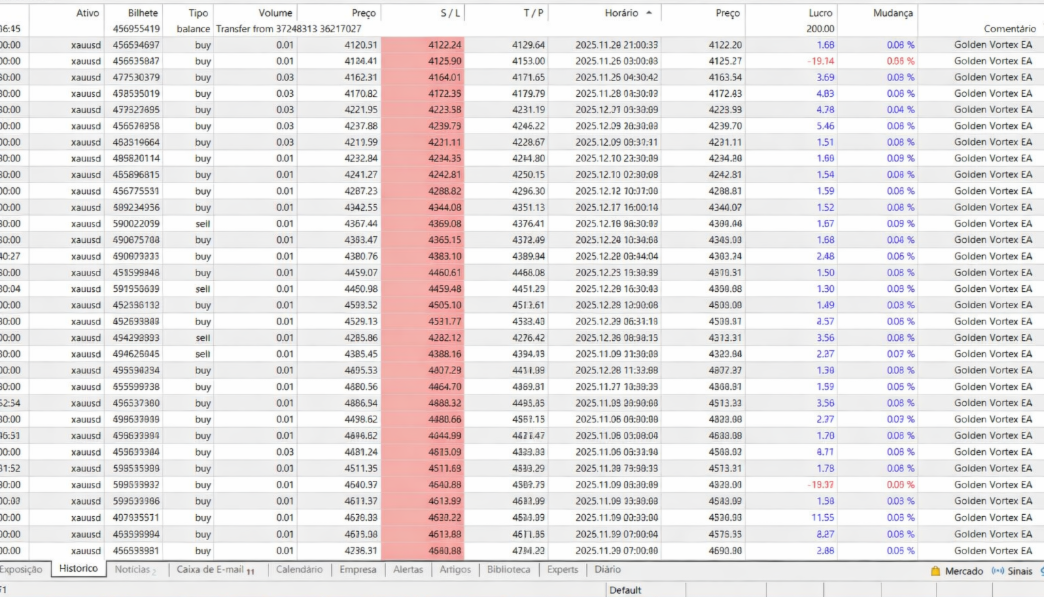Open the Sinais signal icon
Image resolution: width=1044 pixels, height=597 pixels.
[x=997, y=571]
